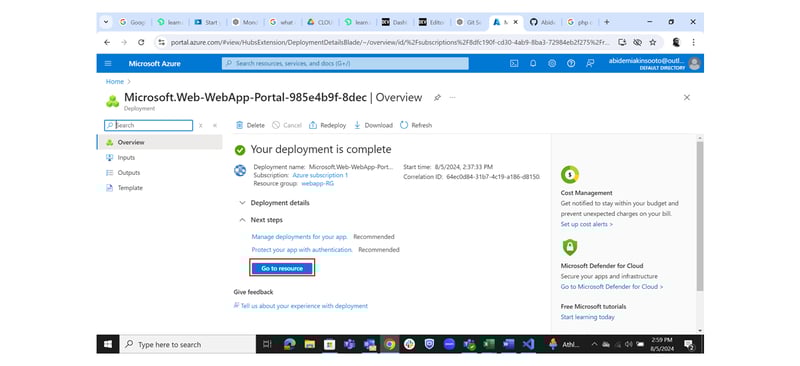This screenshot has width=800, height=366.
Task: Open the Azure notifications bell
Action: pyautogui.click(x=533, y=64)
